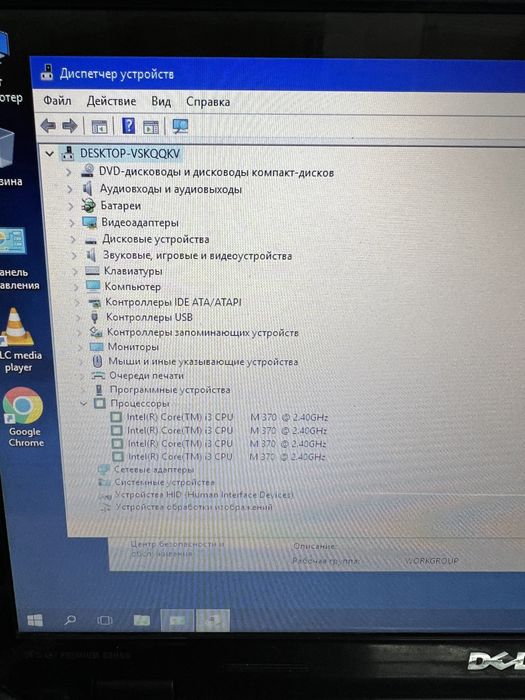Click the Дисковые устройства drive icon
Screen dimensions: 525x700
[x=91, y=240]
